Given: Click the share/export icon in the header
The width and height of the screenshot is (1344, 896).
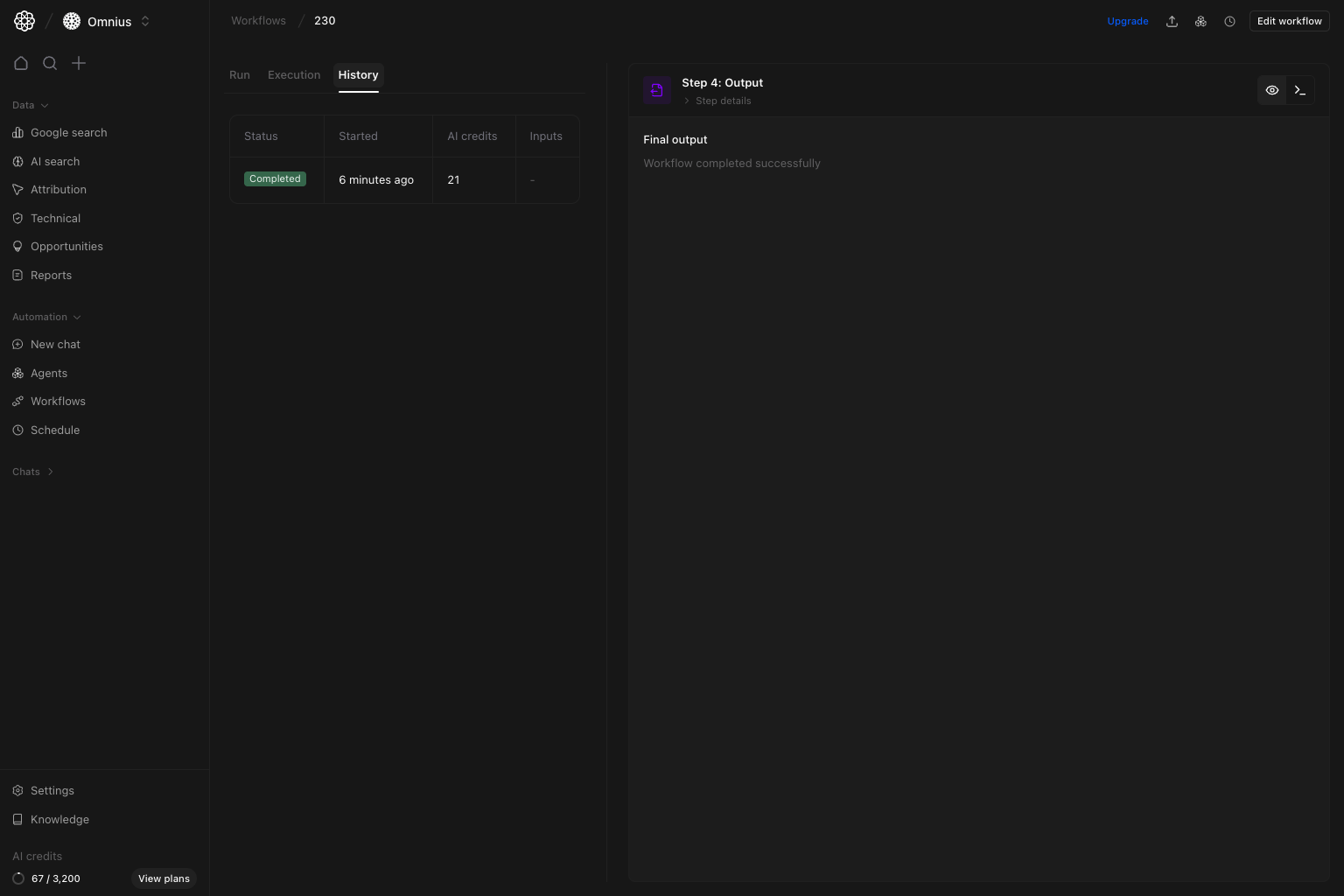Looking at the screenshot, I should coord(1172,21).
